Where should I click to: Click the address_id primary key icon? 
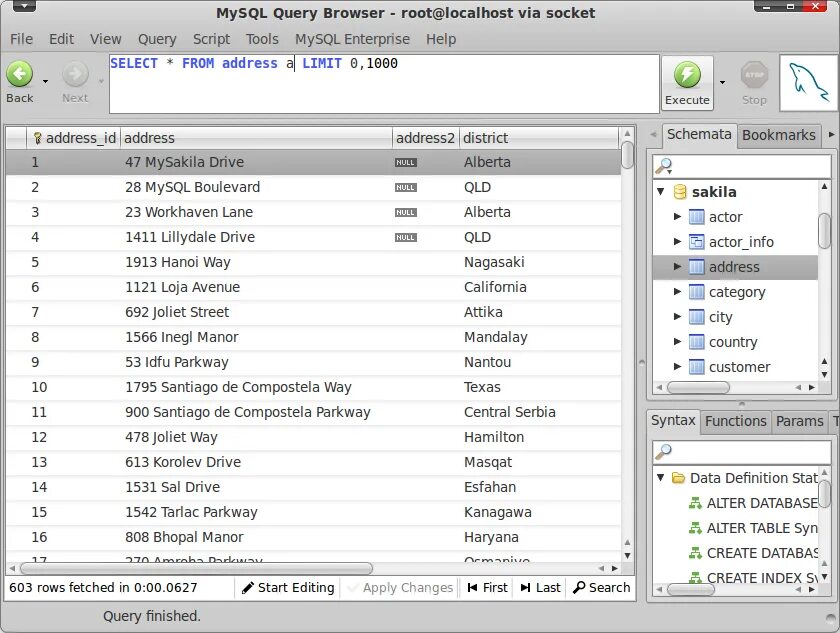point(37,138)
